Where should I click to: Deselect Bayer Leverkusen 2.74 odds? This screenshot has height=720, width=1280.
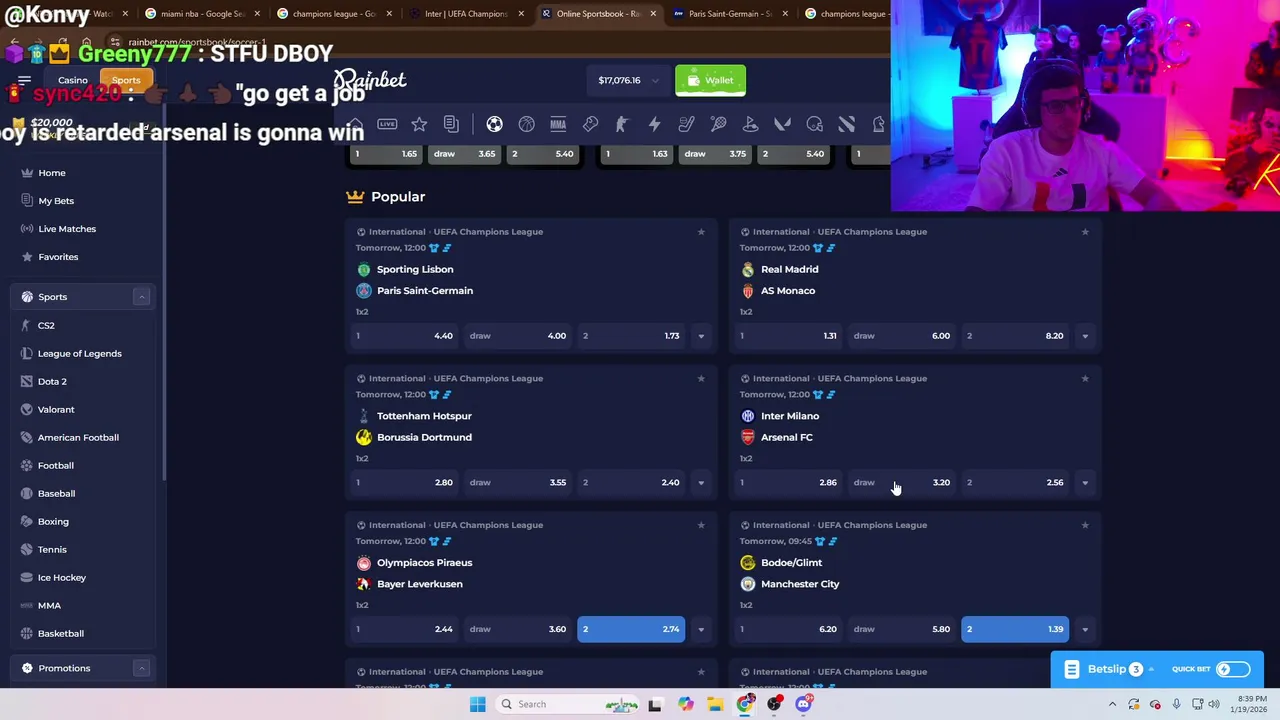(631, 629)
